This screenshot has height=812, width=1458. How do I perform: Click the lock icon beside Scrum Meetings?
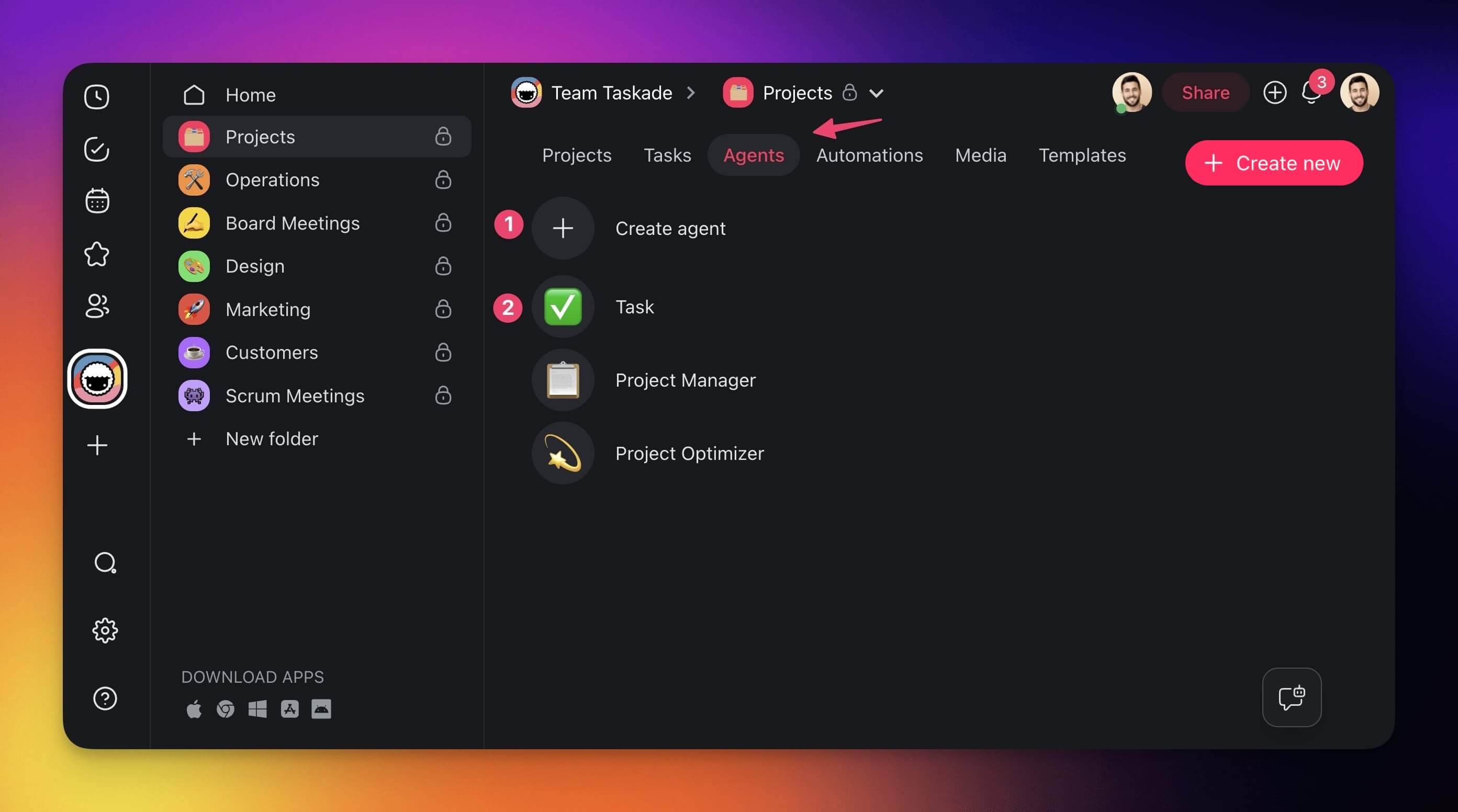443,396
